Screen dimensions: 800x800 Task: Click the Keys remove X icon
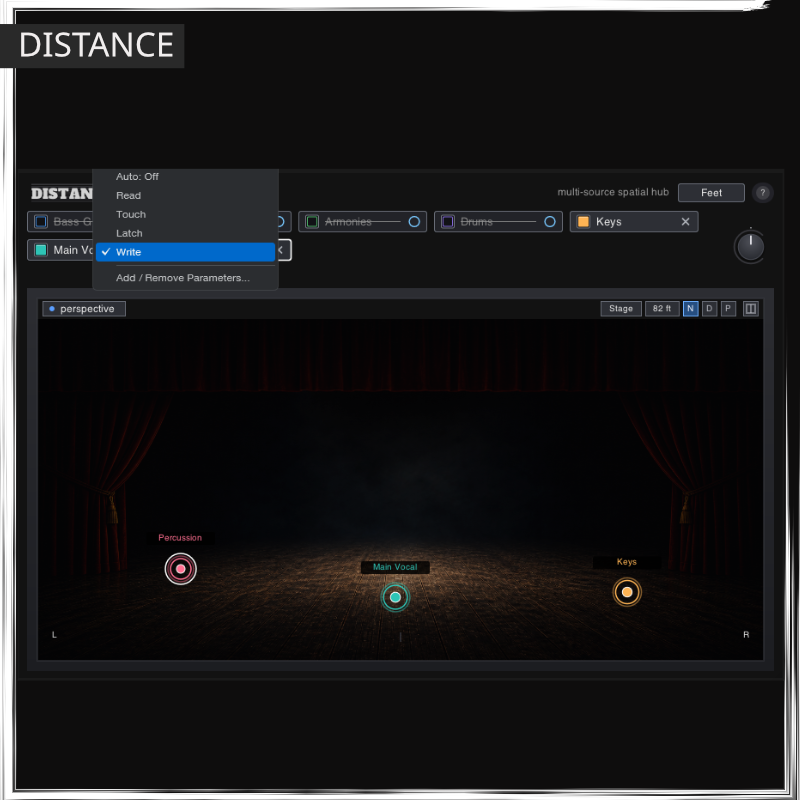click(x=685, y=221)
